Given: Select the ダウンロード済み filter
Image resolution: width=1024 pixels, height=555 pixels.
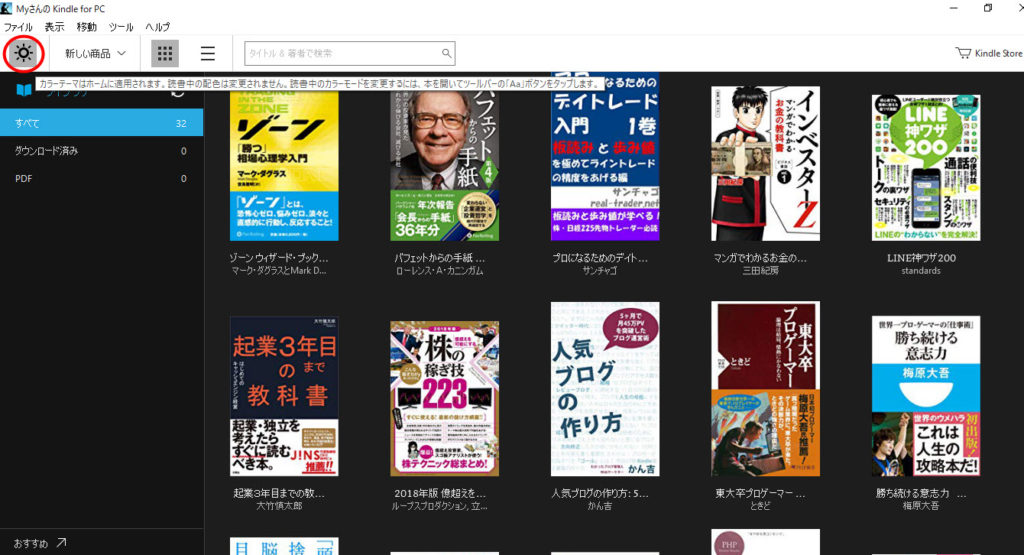Looking at the screenshot, I should [101, 151].
